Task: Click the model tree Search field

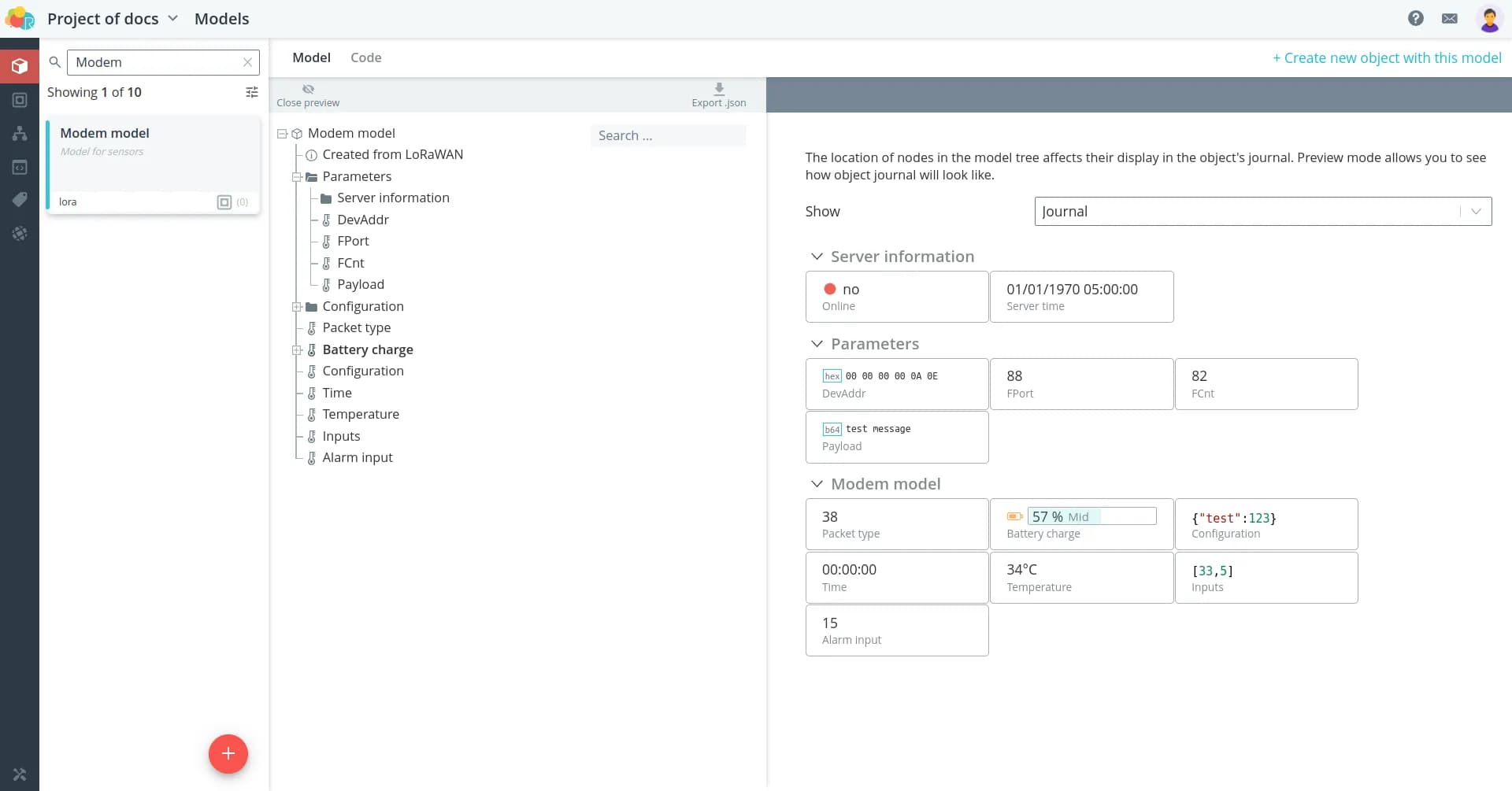Action: pos(668,135)
